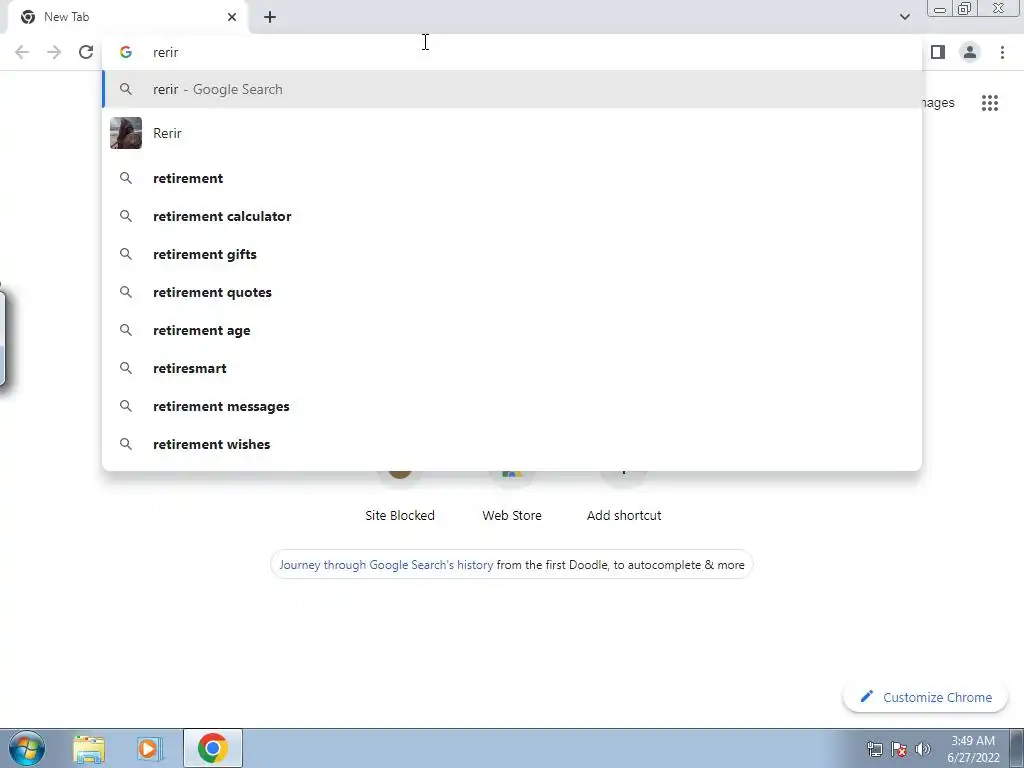
Task: Expand the tab search chevron
Action: [x=904, y=17]
